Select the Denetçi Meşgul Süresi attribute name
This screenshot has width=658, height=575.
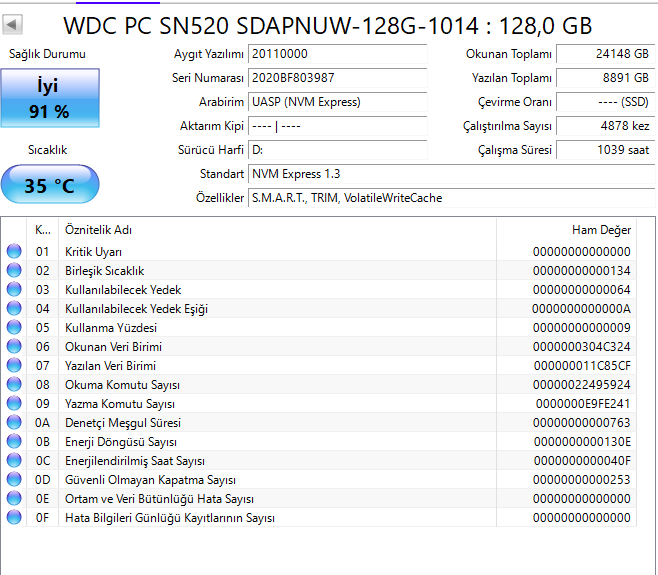click(x=123, y=423)
